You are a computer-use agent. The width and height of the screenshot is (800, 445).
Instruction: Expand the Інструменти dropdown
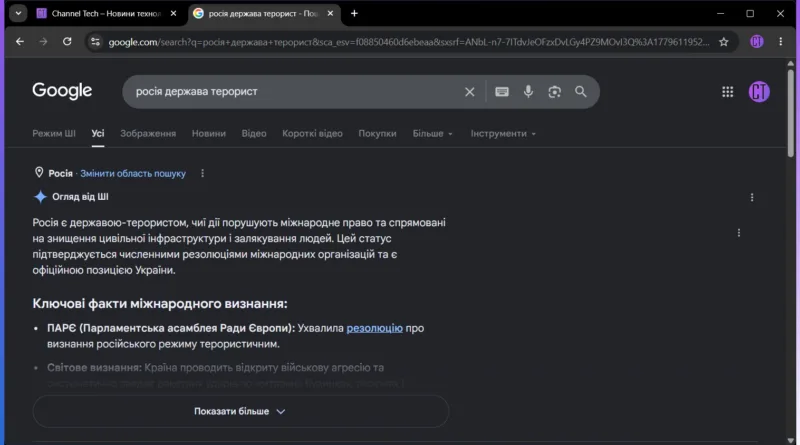pos(503,134)
